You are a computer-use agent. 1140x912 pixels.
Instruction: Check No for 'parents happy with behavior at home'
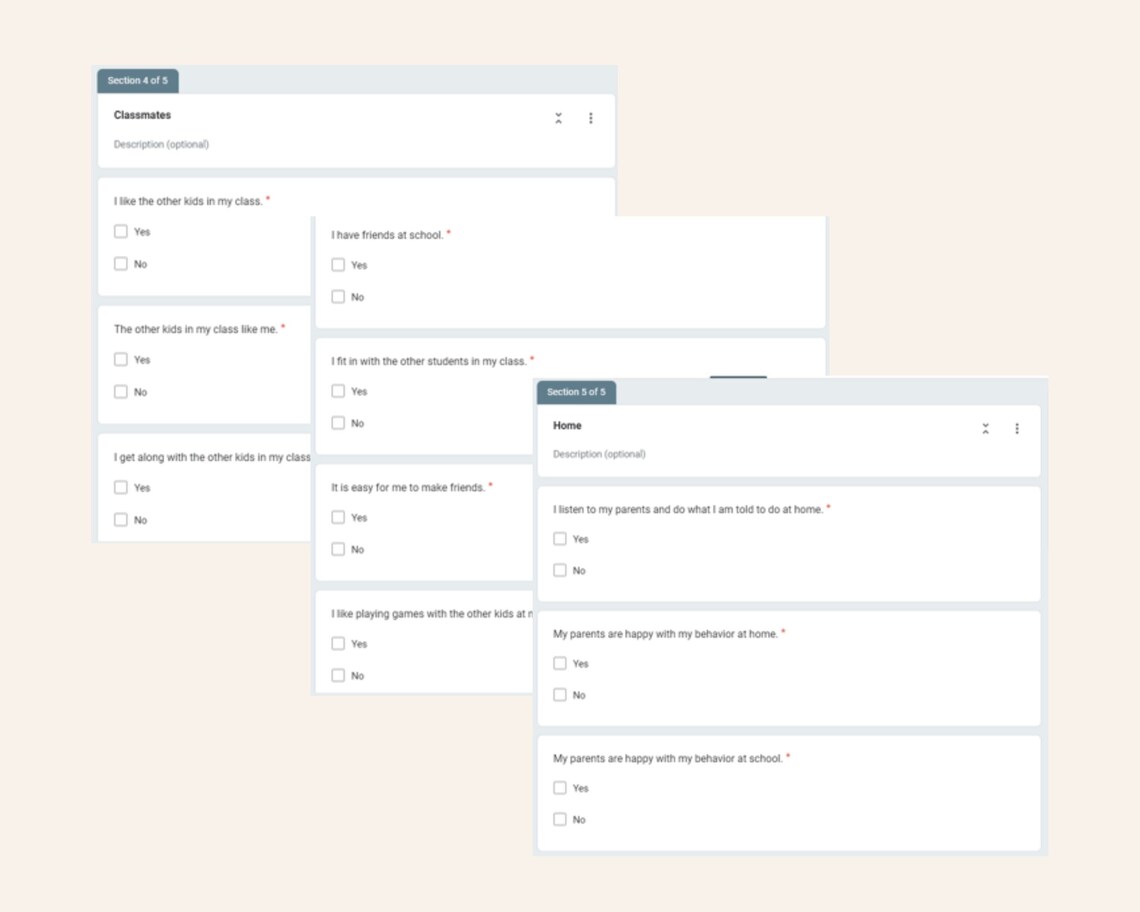point(560,694)
